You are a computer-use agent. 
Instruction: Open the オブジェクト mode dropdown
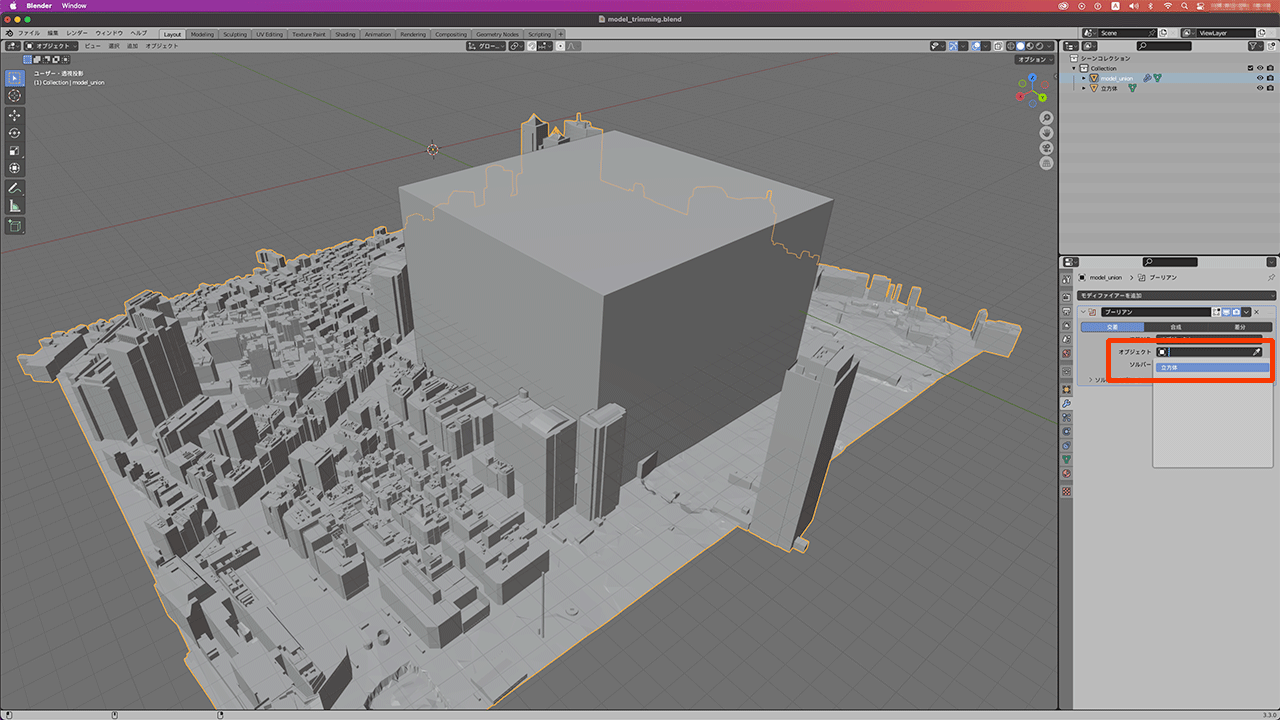click(x=50, y=46)
